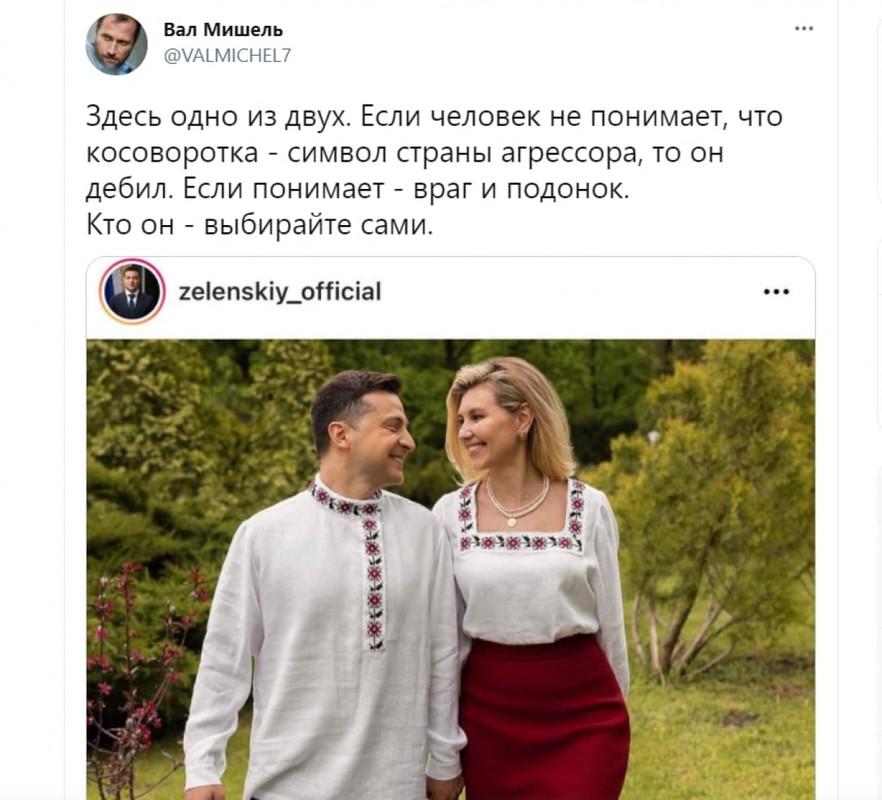Click the green tree right of the couple
The image size is (882, 800).
tap(714, 506)
